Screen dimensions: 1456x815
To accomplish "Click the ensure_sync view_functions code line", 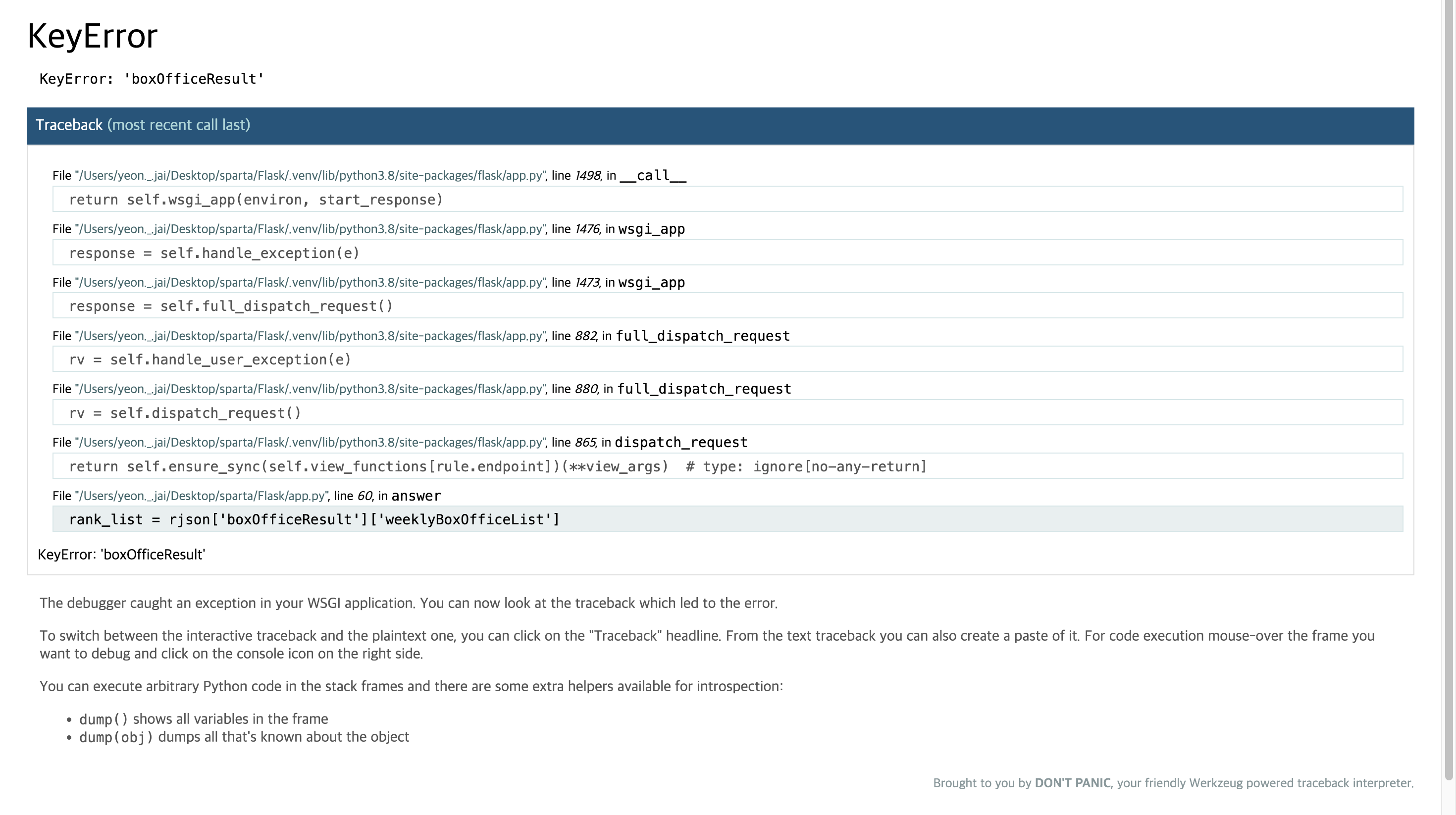I will click(x=497, y=466).
